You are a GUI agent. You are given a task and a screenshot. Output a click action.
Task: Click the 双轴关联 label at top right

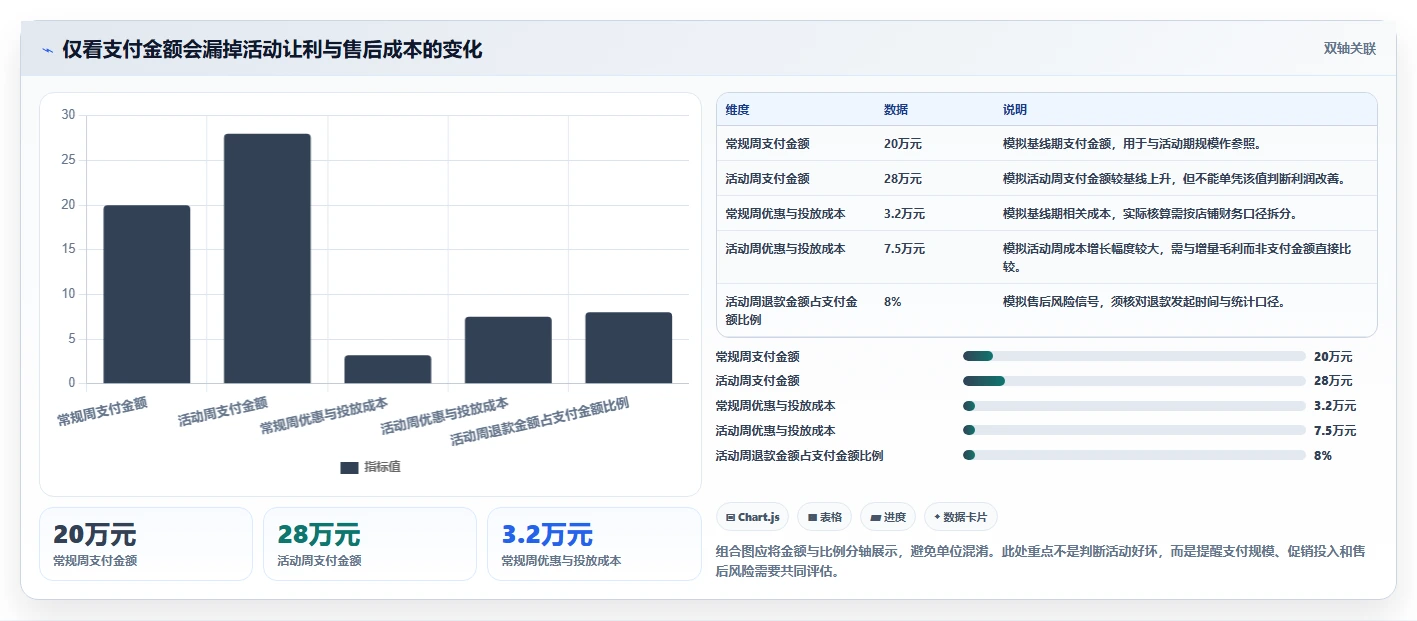click(x=1350, y=49)
